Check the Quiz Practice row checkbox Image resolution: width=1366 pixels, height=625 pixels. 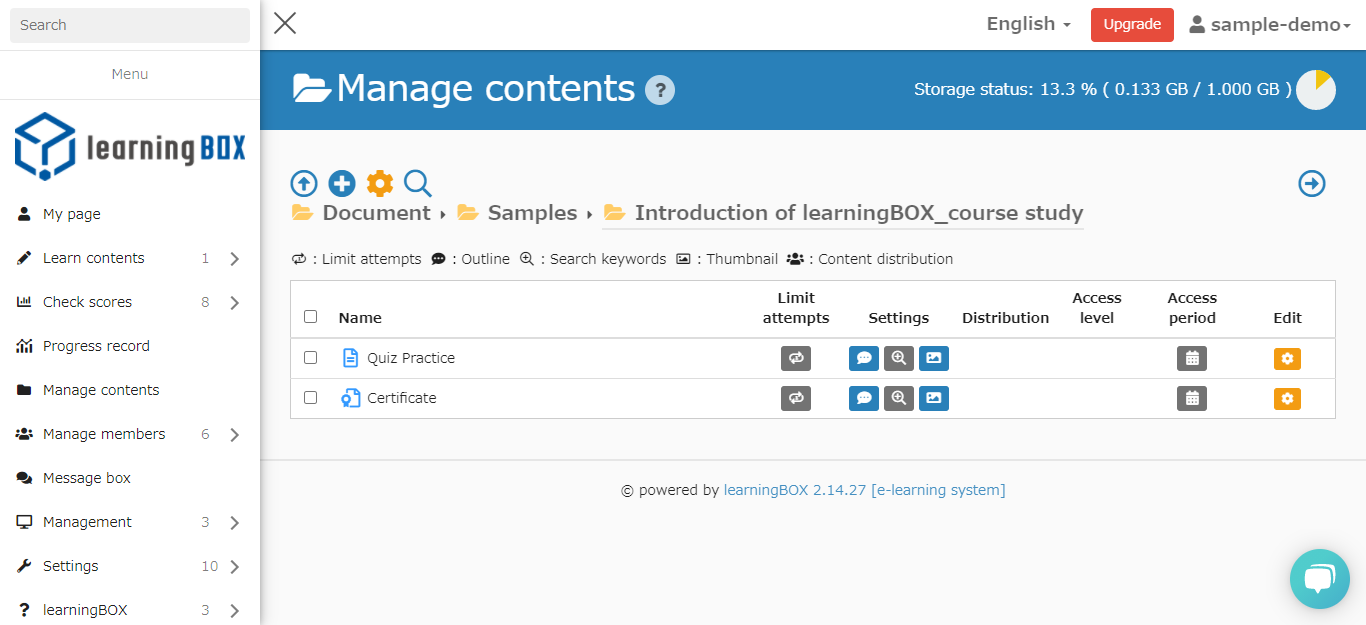[310, 357]
